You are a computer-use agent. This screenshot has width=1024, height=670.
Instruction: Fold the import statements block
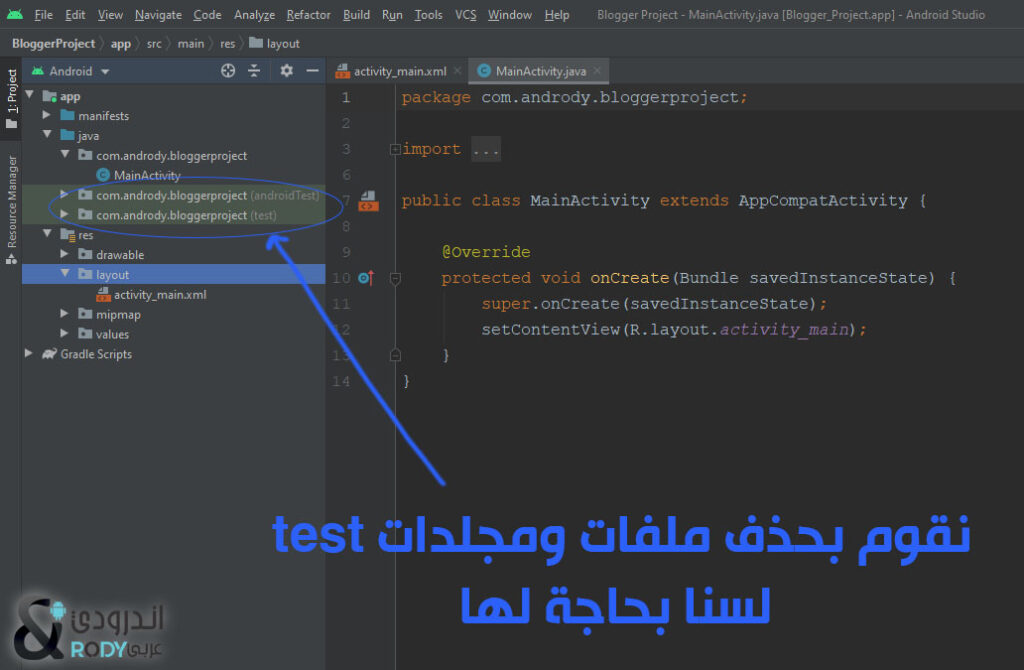coord(395,150)
